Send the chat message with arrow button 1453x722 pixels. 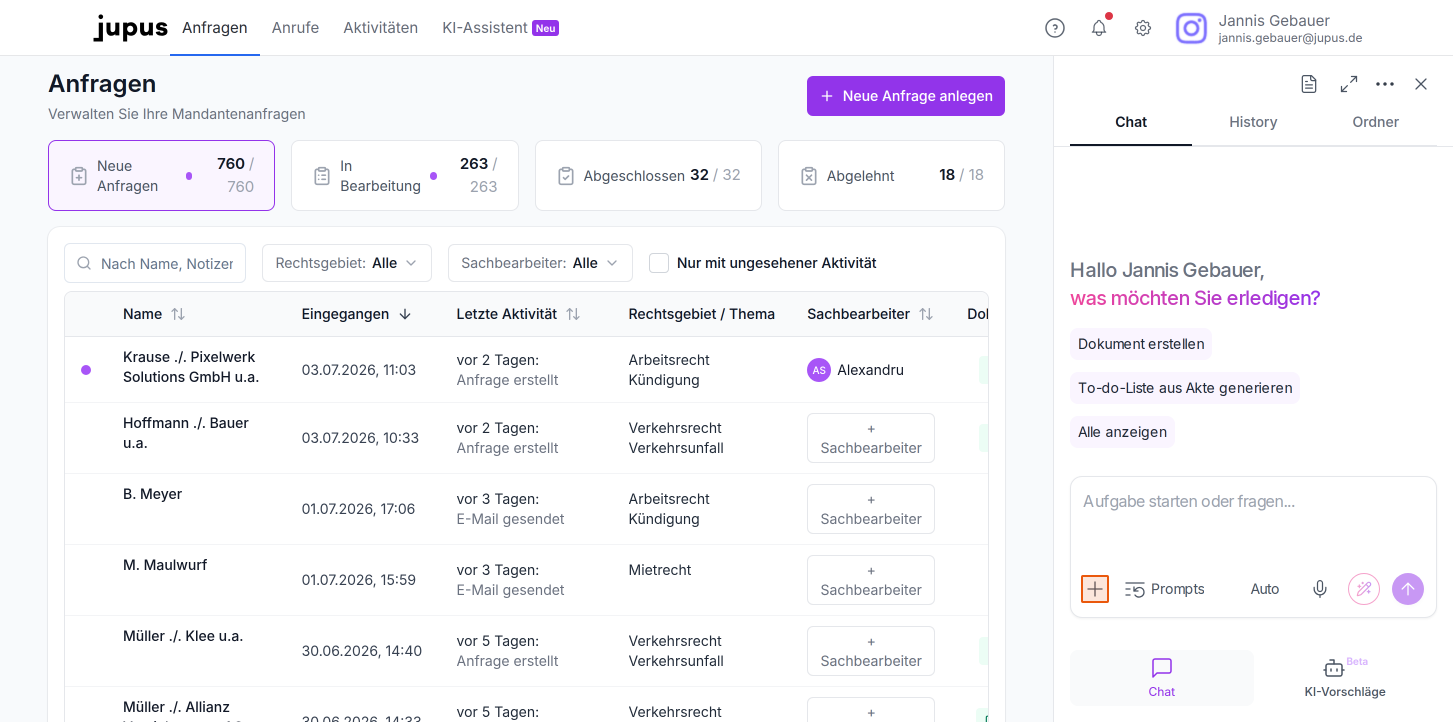coord(1408,589)
